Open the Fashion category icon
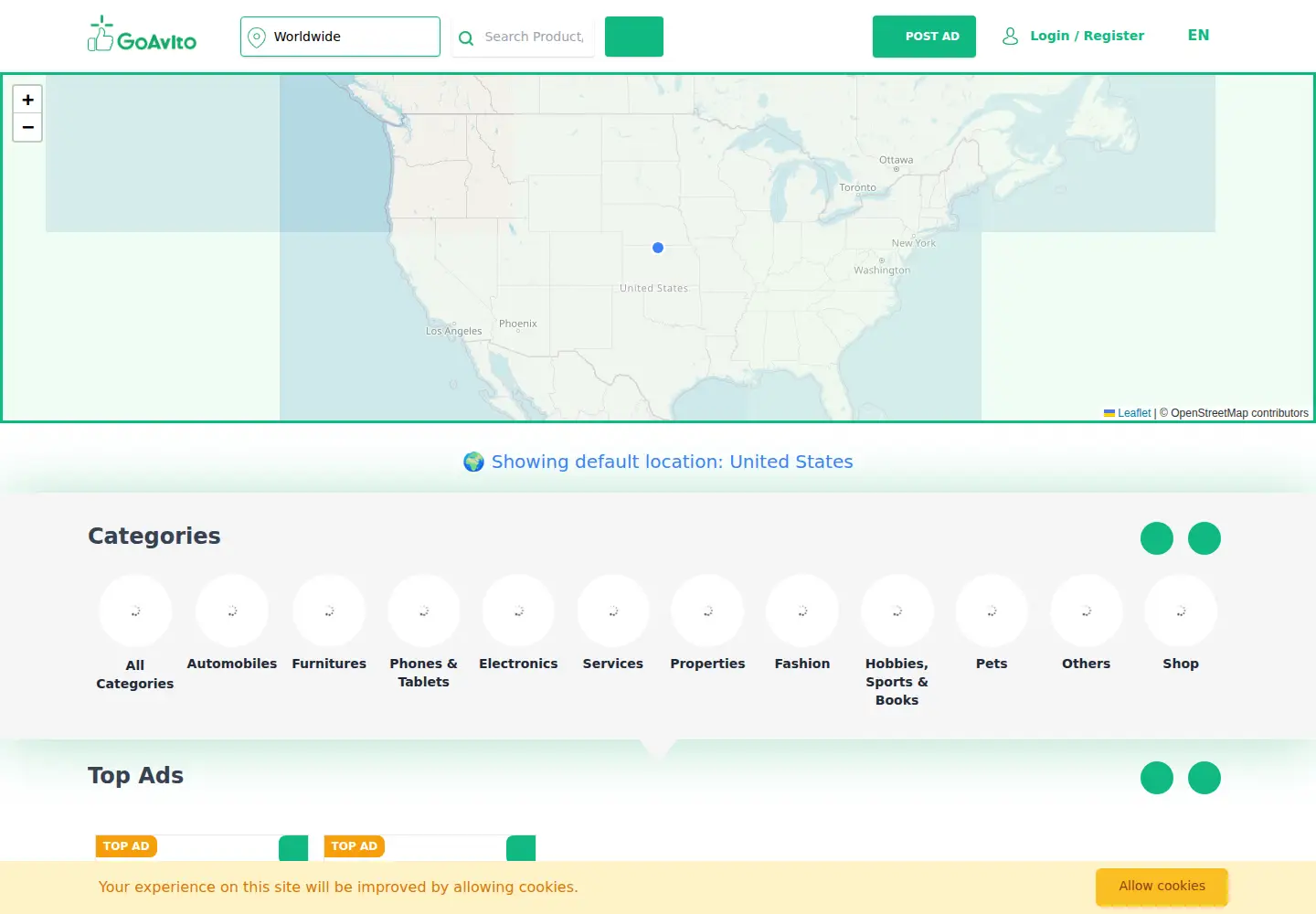The width and height of the screenshot is (1316, 914). tap(802, 611)
